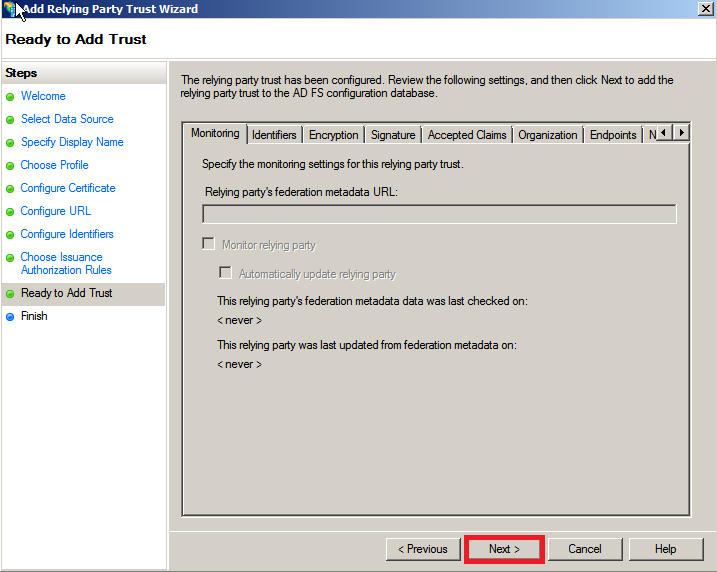The width and height of the screenshot is (717, 572).
Task: Go to the Specify Display Name step
Action: pos(72,142)
